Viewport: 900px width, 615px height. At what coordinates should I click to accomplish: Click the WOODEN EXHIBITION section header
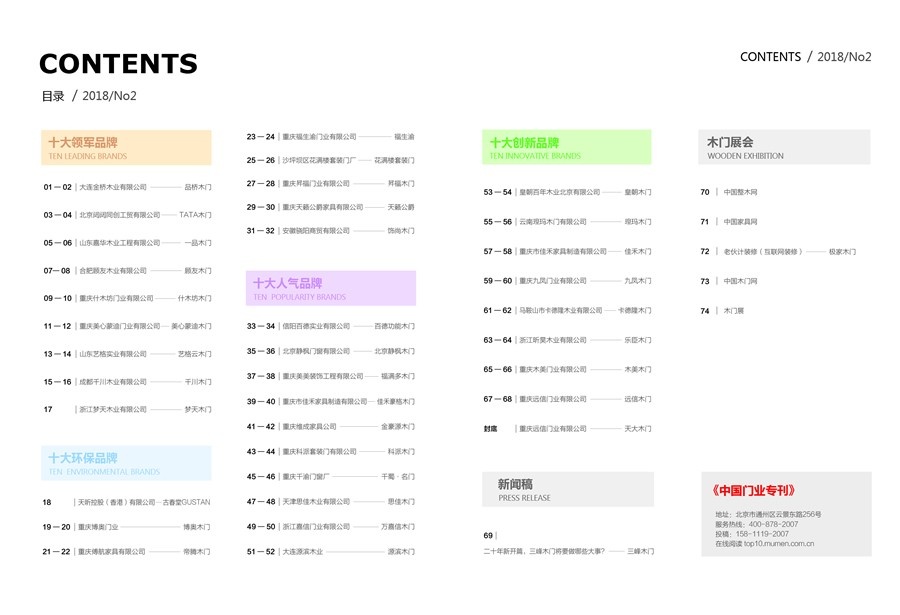[784, 147]
